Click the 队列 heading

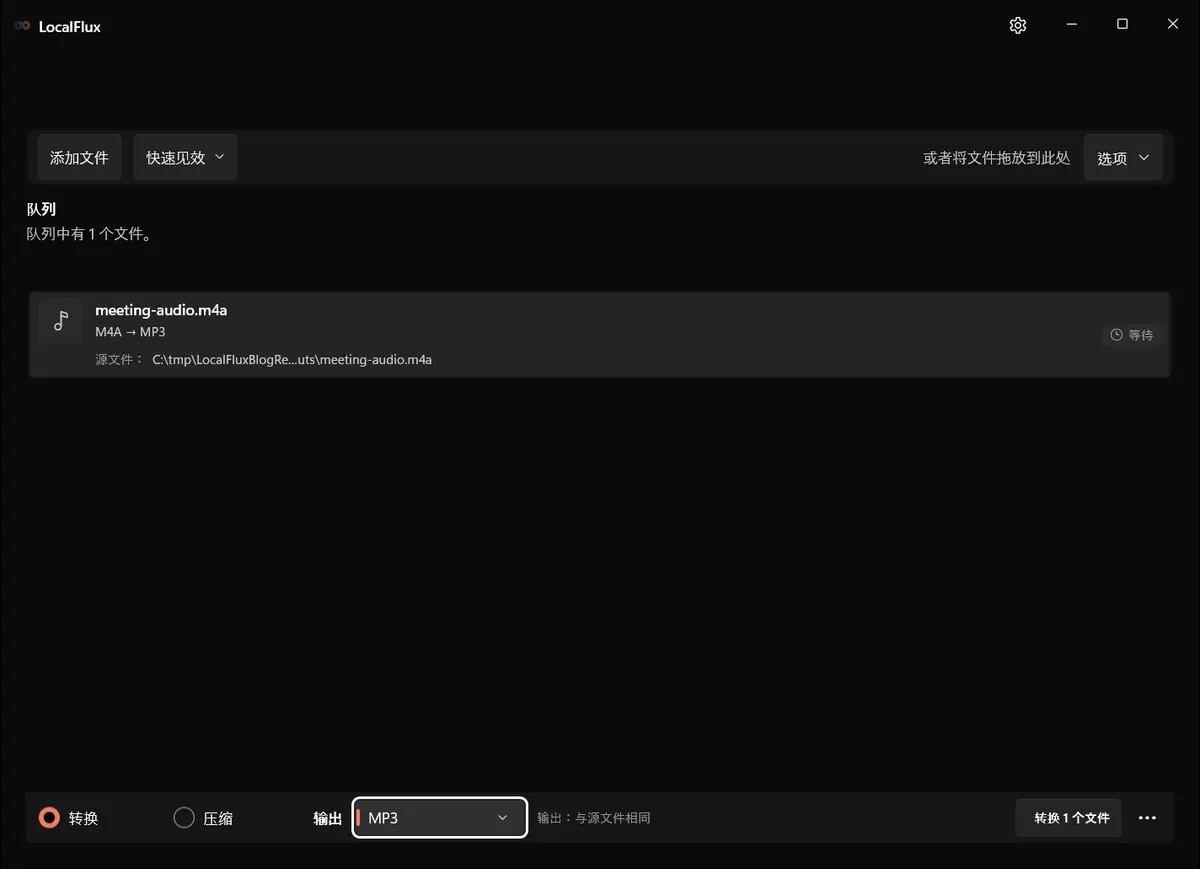[41, 210]
